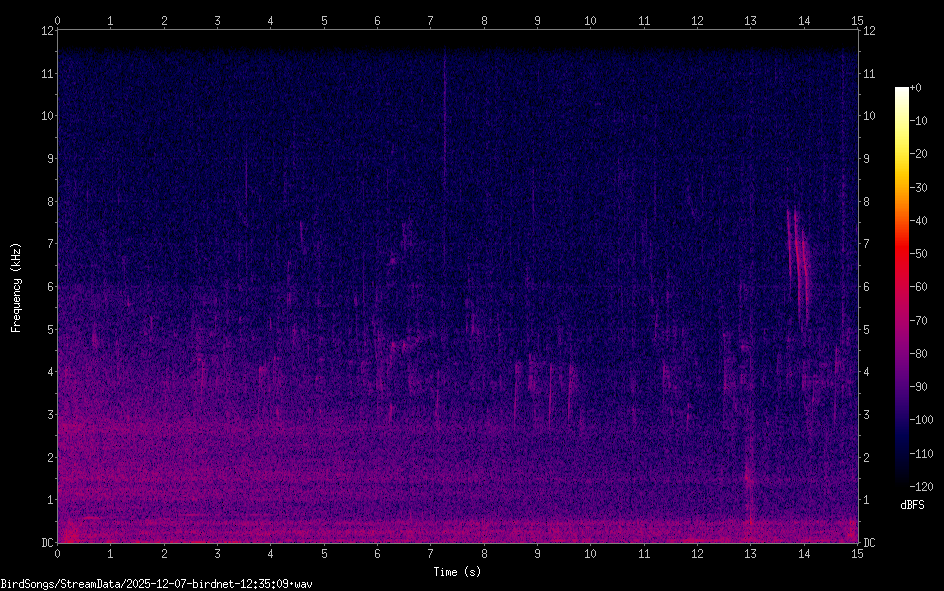This screenshot has width=944, height=591.
Task: Click the 10 second tick on the top time axis
Action: click(x=590, y=20)
